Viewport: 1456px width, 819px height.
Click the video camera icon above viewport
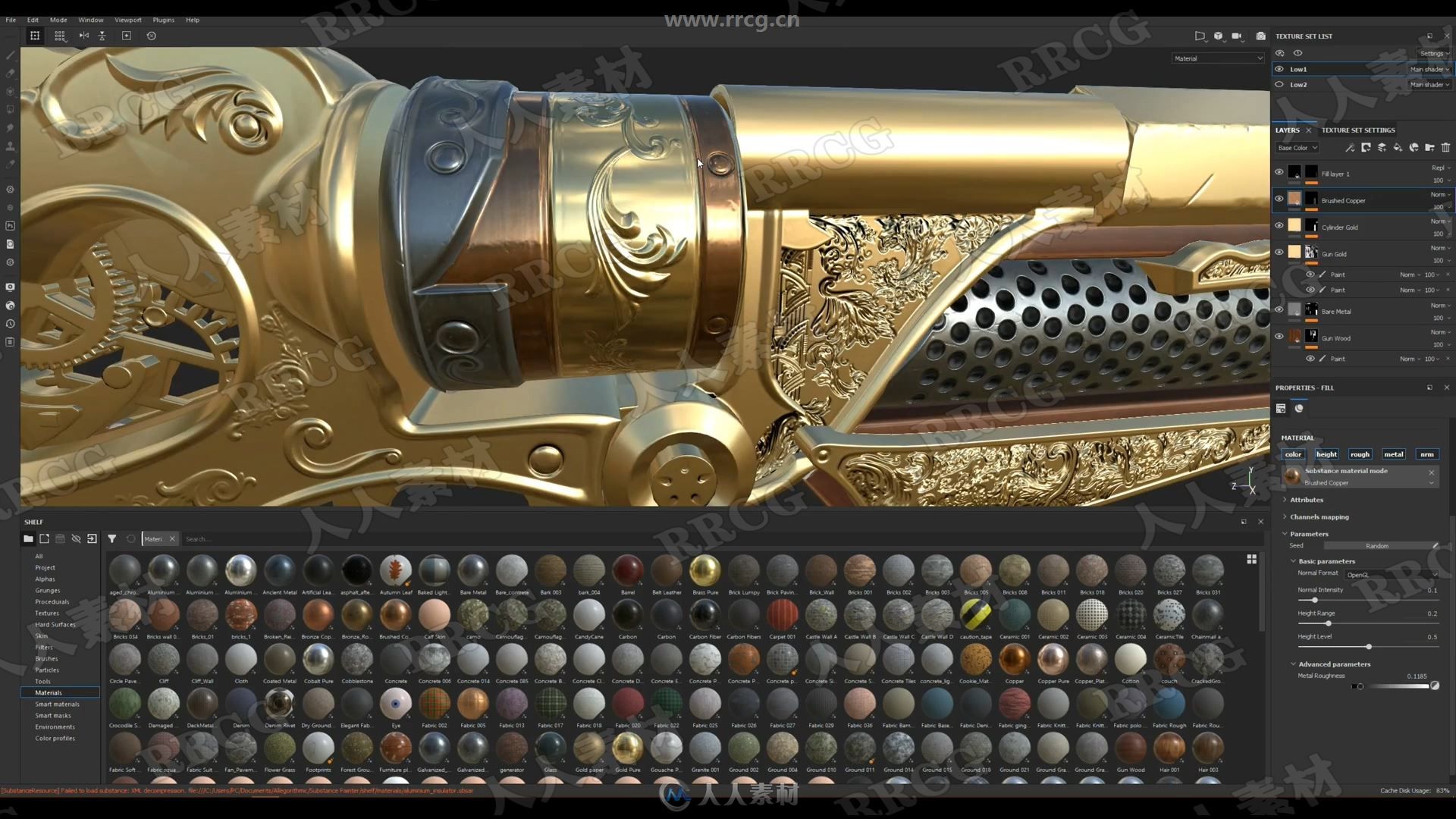[1237, 36]
